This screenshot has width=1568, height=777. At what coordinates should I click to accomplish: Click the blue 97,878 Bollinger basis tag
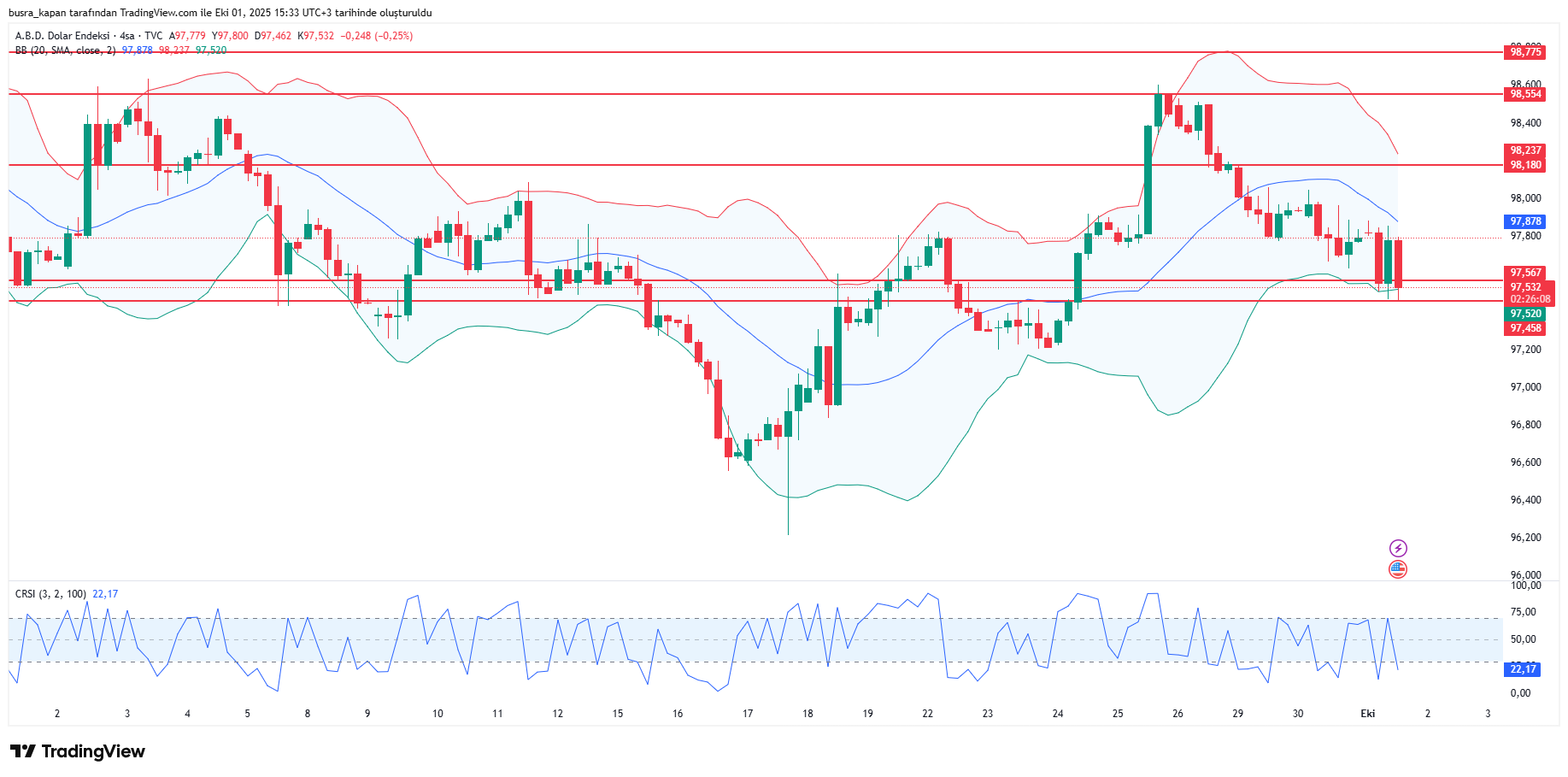click(x=1525, y=221)
